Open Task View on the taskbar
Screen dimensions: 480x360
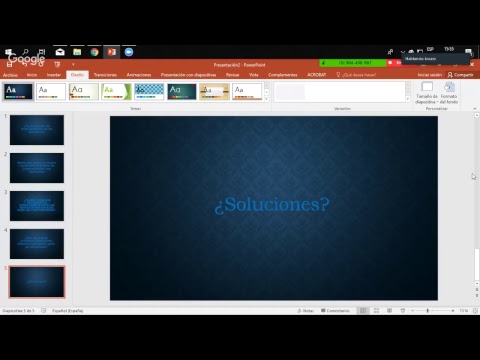pos(42,52)
